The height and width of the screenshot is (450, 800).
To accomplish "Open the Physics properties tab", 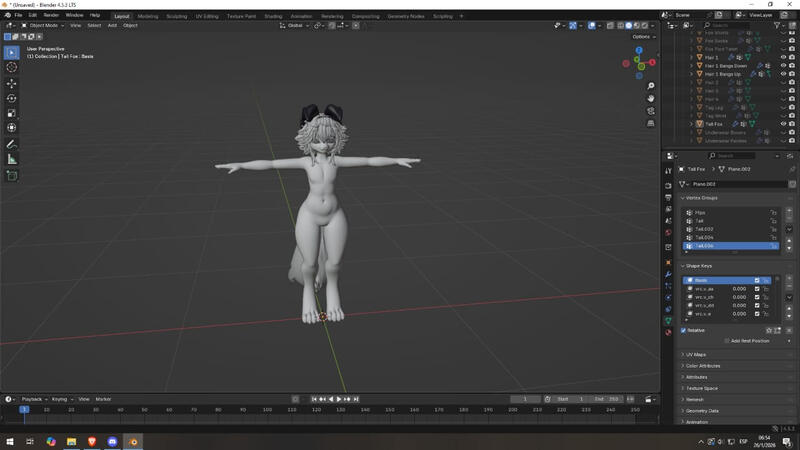I will (x=668, y=297).
